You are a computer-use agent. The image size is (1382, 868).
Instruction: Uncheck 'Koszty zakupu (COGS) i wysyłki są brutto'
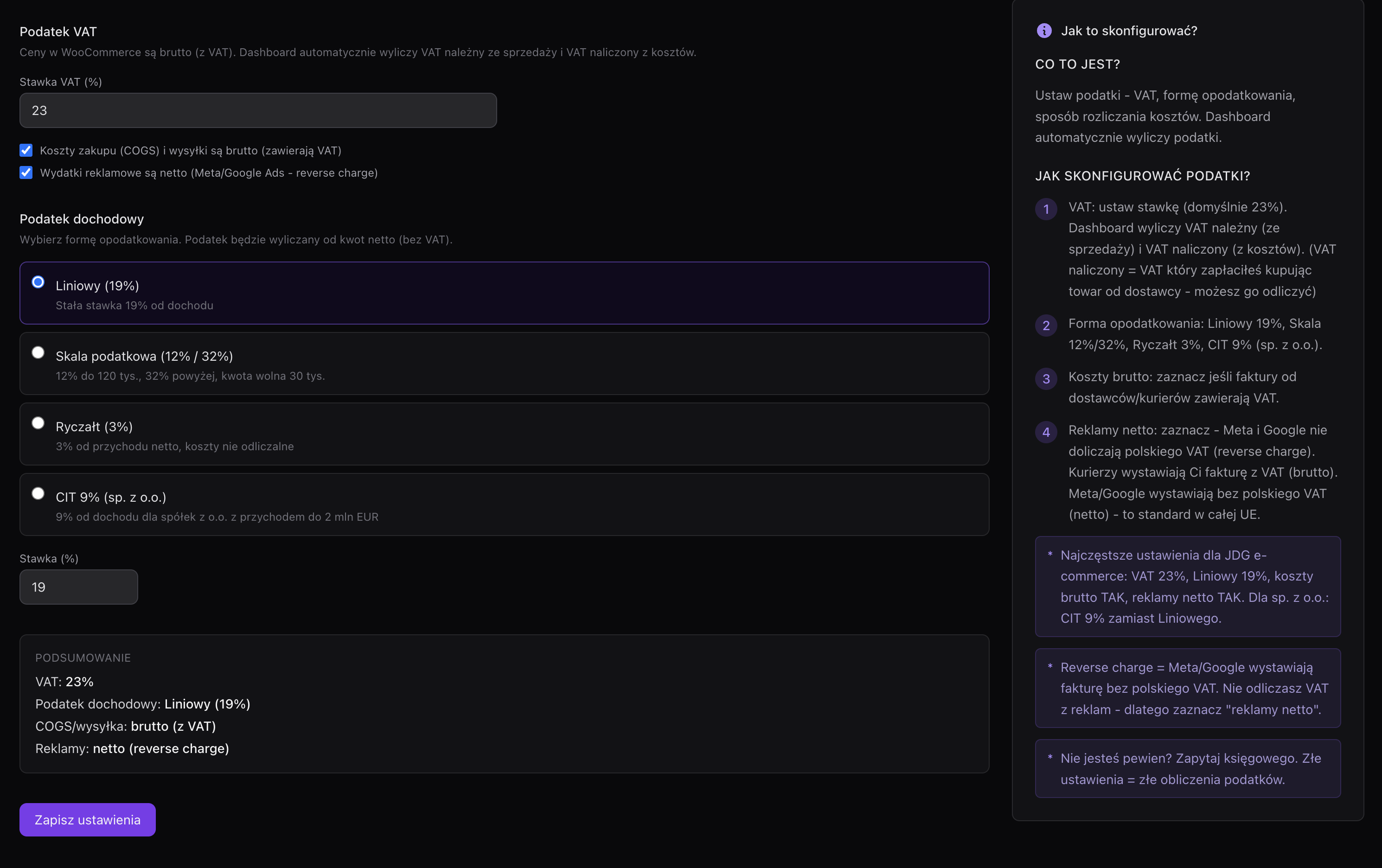[x=26, y=150]
